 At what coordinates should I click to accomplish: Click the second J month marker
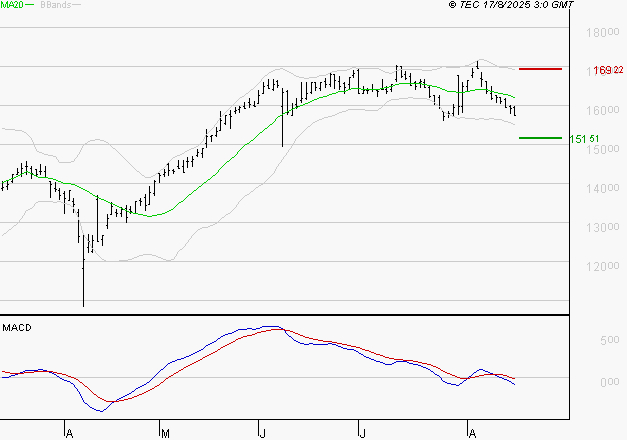point(362,434)
